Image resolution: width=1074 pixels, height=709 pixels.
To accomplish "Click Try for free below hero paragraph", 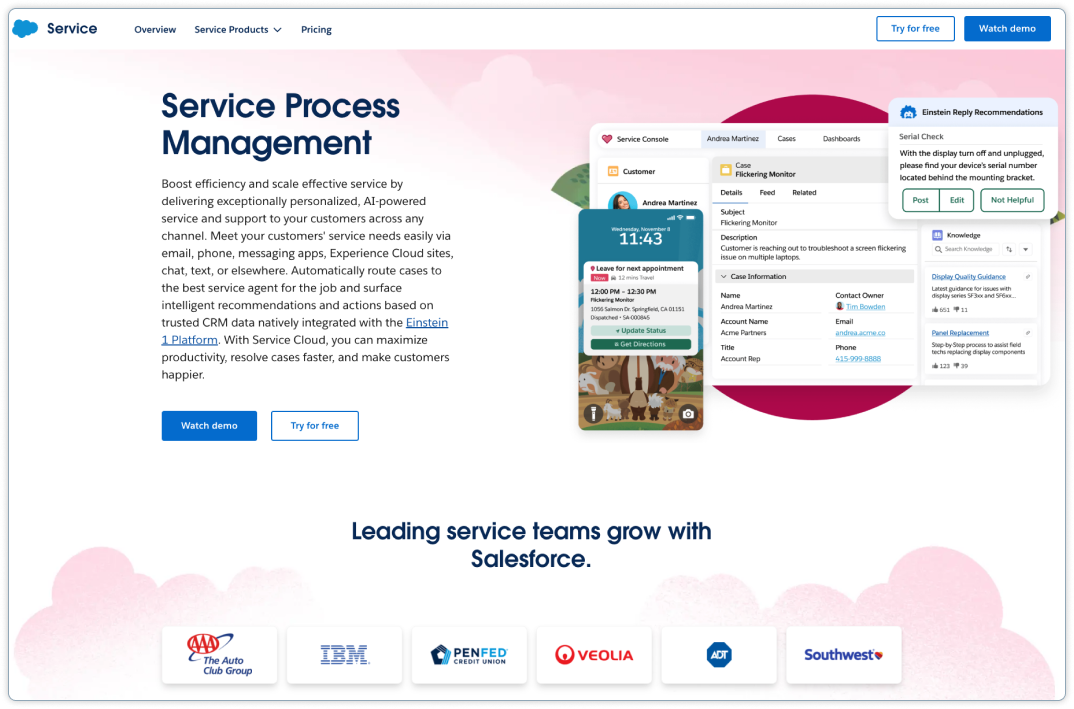I will (x=314, y=425).
